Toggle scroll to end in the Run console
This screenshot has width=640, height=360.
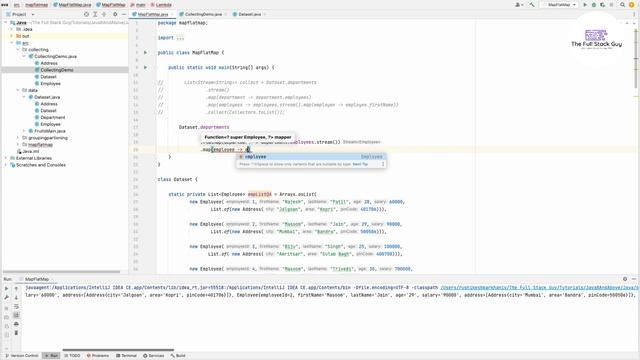click(16, 315)
